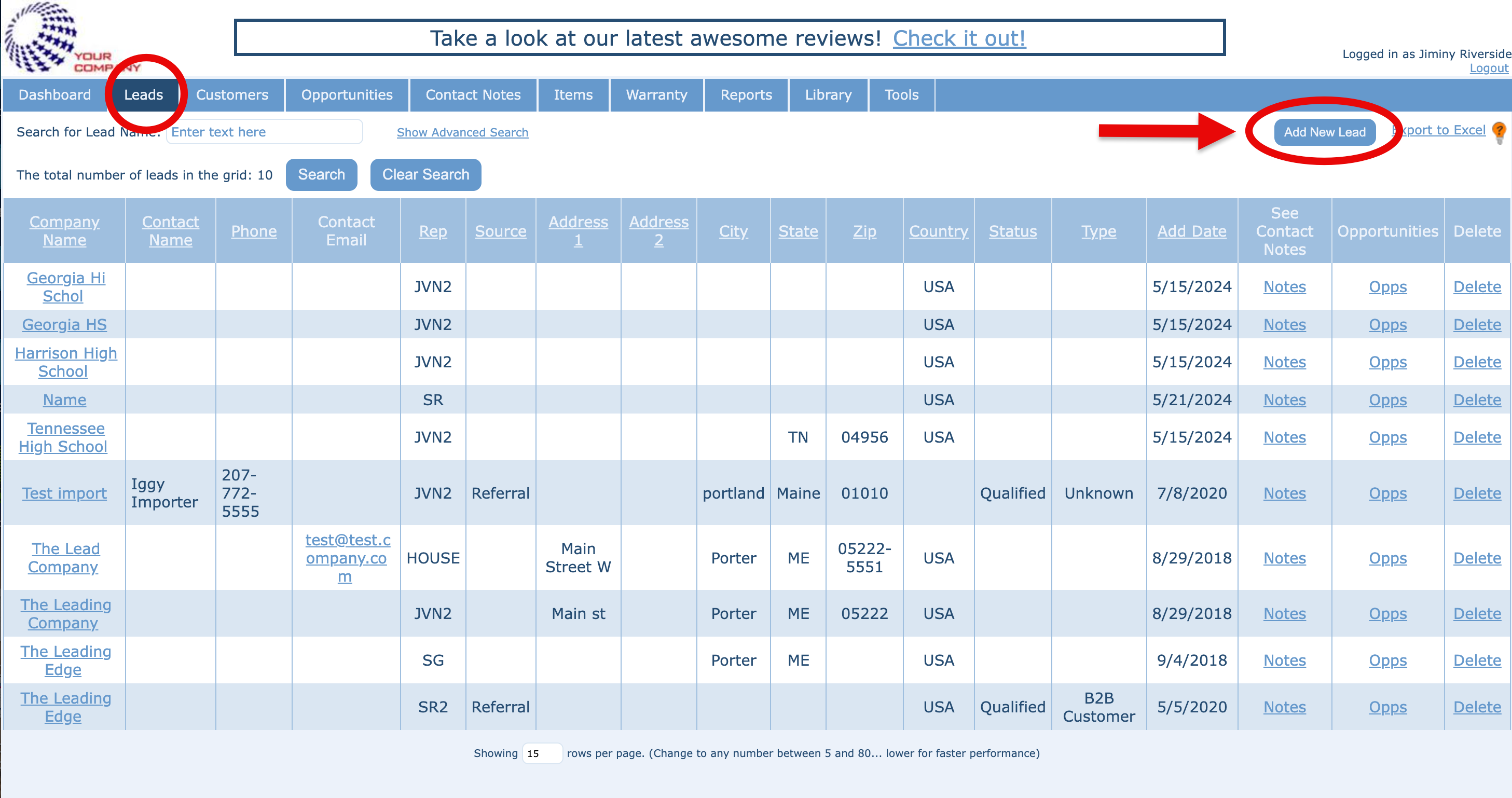Sort leads by the Add Date column
Viewport: 1512px width, 798px height.
pos(1191,231)
